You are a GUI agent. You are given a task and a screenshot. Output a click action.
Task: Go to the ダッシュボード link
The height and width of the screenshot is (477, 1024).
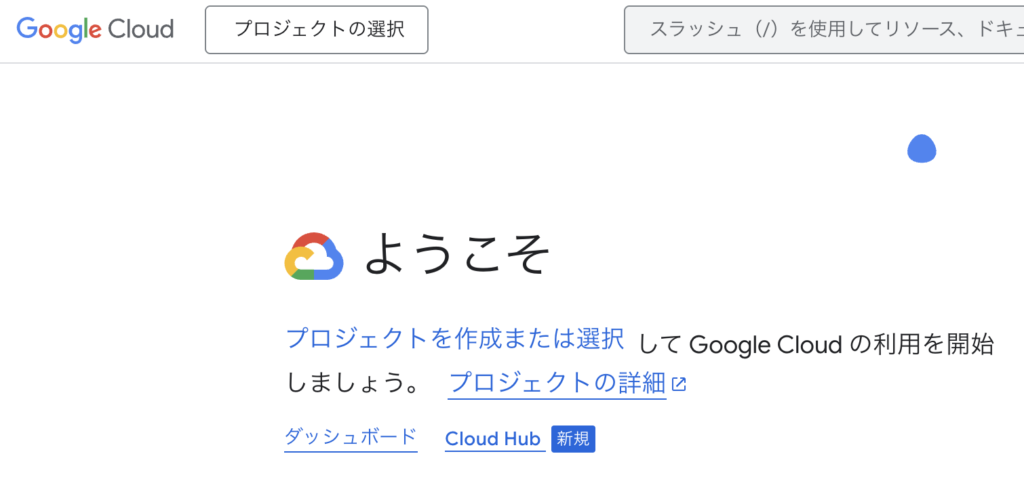click(x=350, y=437)
